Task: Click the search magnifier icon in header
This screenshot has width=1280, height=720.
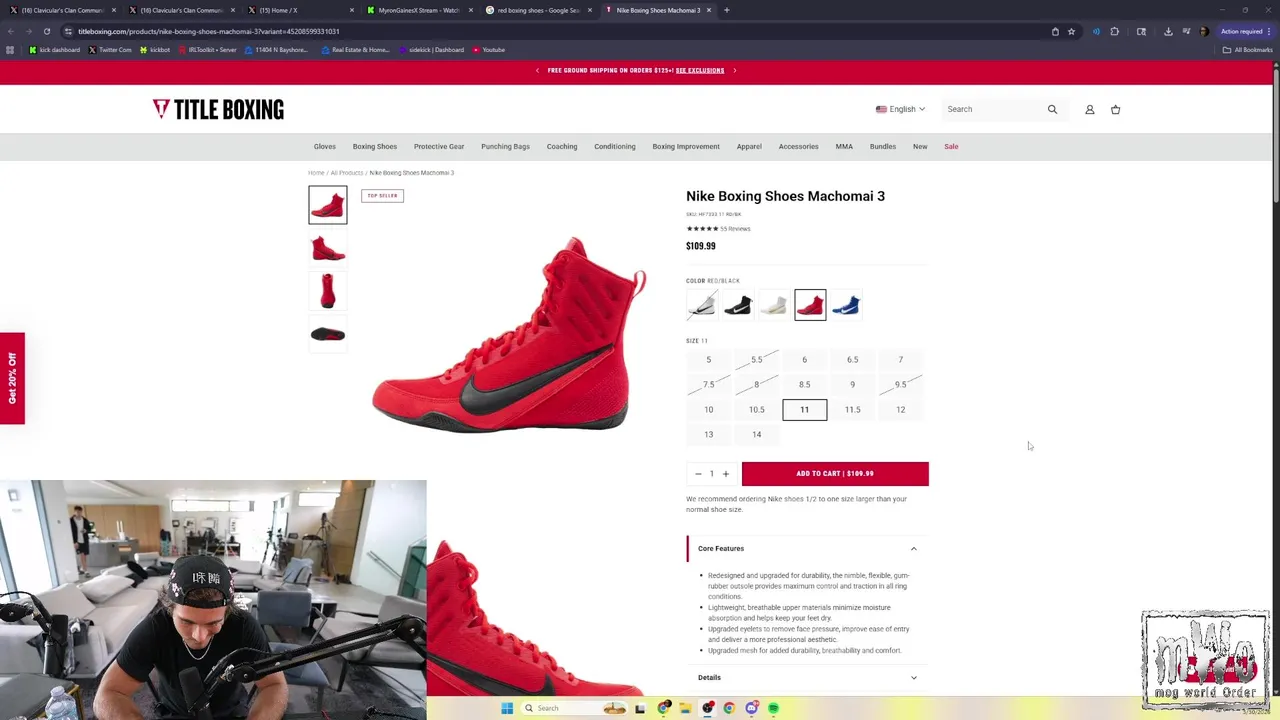Action: pyautogui.click(x=1052, y=109)
